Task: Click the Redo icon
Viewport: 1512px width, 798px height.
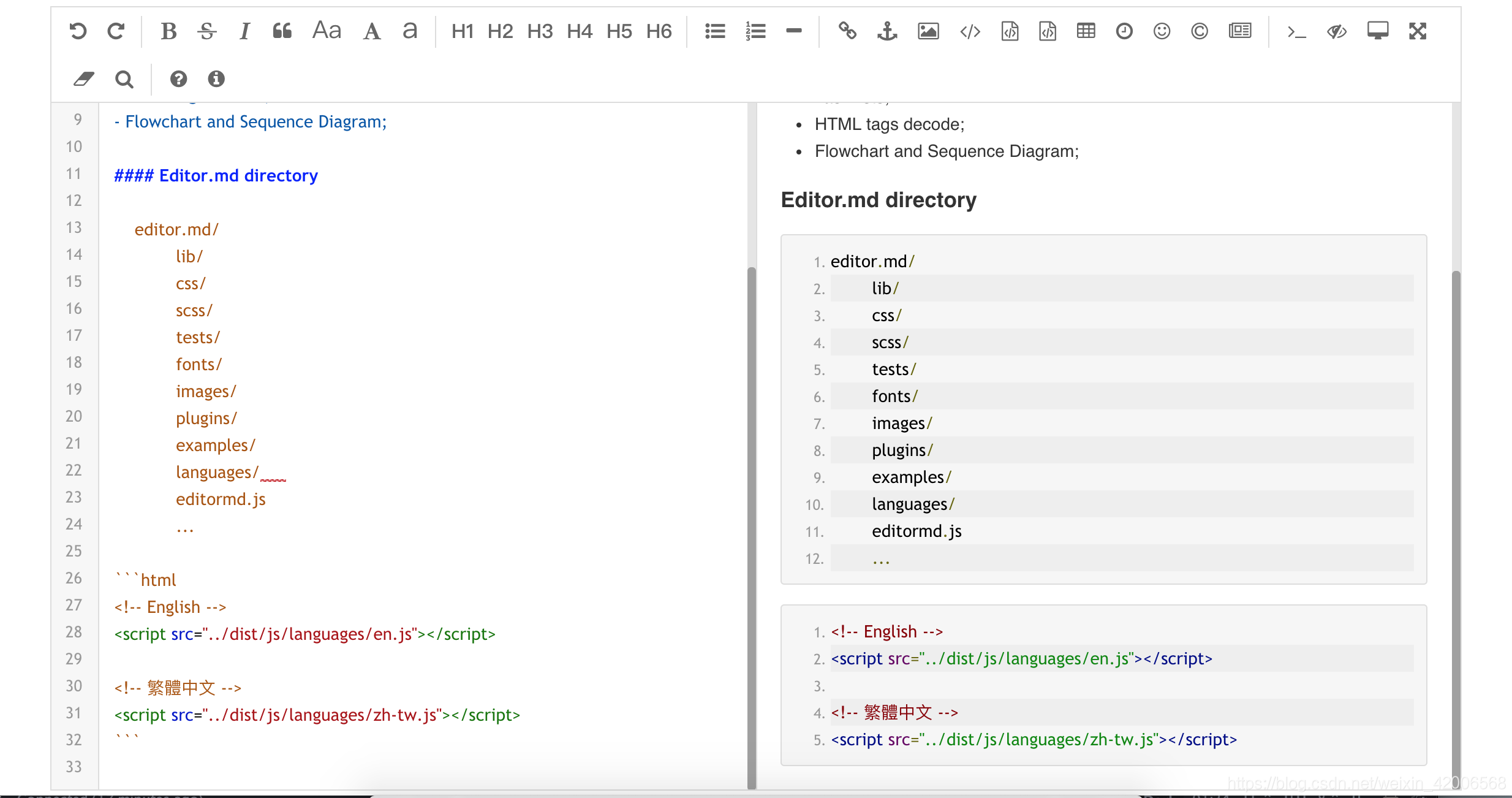Action: (116, 31)
